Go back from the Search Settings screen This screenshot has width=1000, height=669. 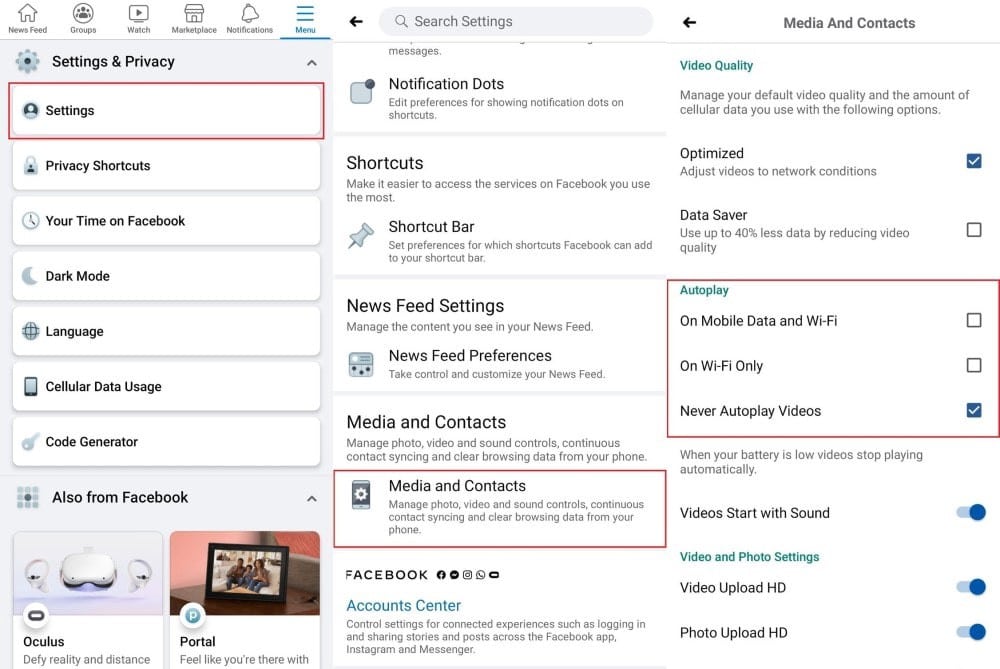coord(356,22)
